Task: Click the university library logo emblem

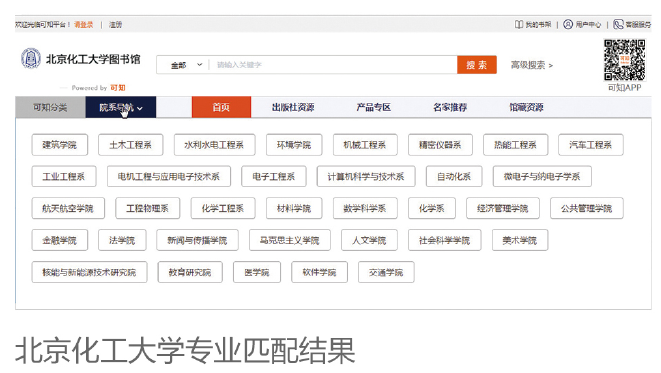Action: coord(31,59)
